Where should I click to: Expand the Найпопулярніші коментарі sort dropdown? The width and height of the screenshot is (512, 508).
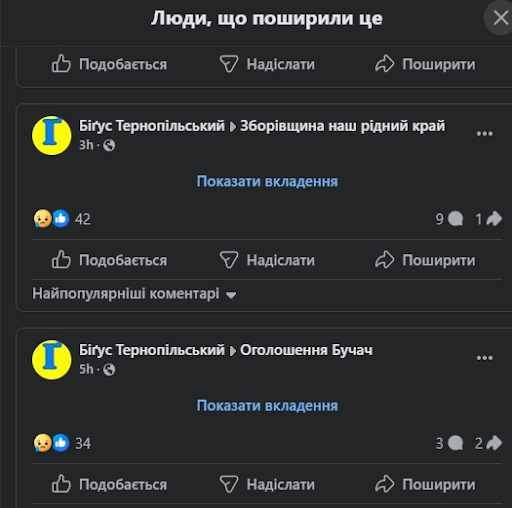click(134, 294)
